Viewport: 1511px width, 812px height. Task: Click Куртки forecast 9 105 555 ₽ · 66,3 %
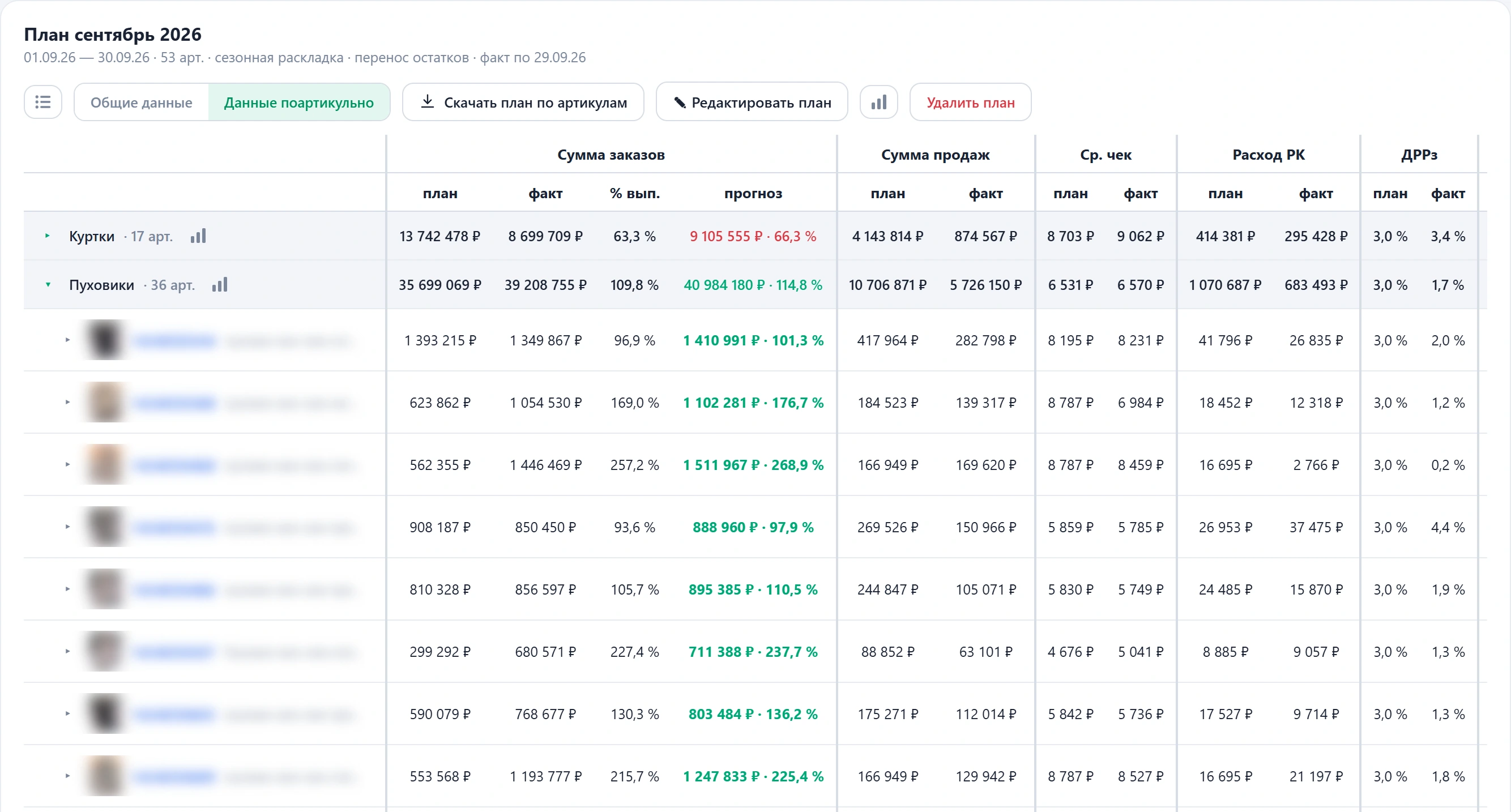click(x=753, y=236)
